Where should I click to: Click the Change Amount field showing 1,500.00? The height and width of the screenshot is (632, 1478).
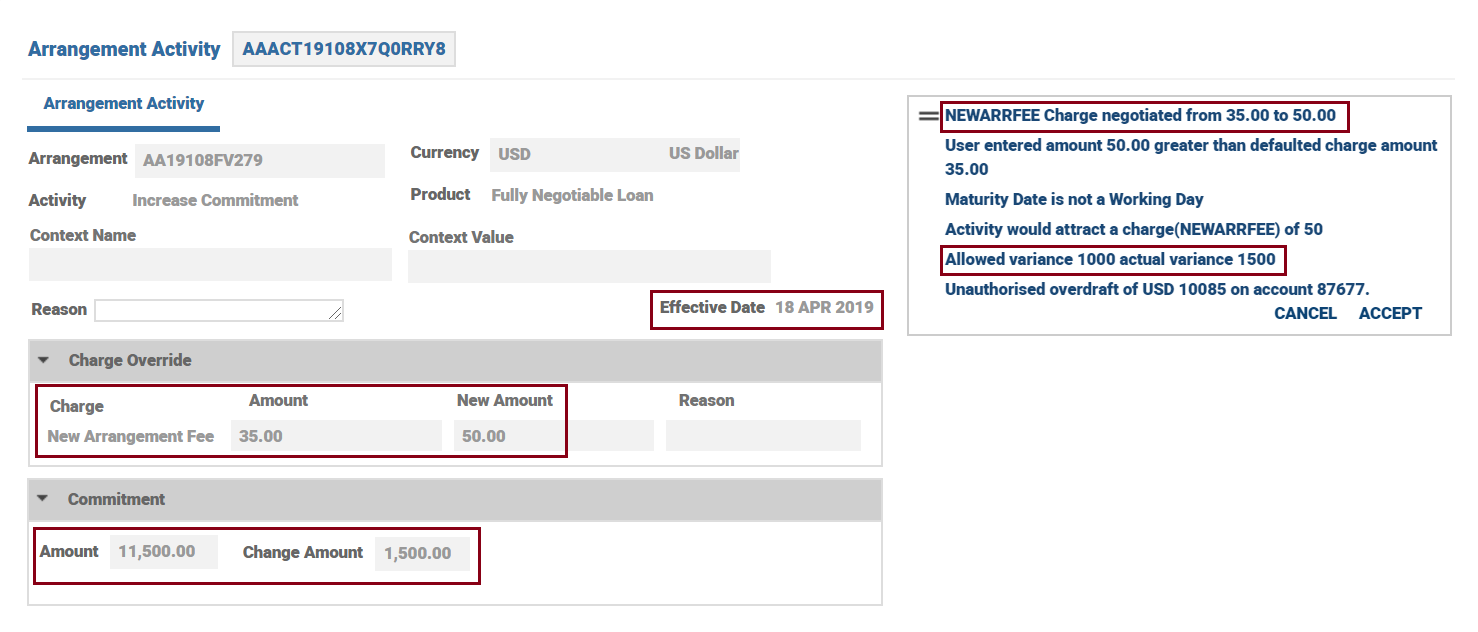[x=421, y=553]
